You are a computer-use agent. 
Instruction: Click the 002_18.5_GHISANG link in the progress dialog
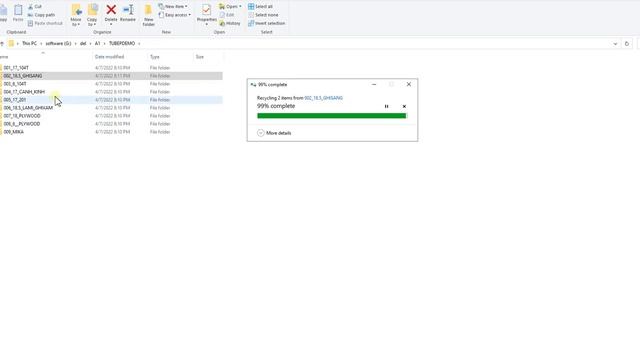(x=323, y=98)
